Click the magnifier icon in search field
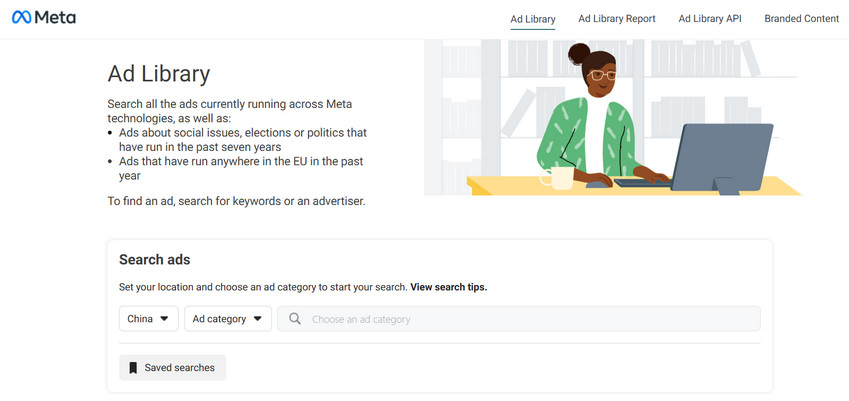Viewport: 849px width, 401px height. 295,319
